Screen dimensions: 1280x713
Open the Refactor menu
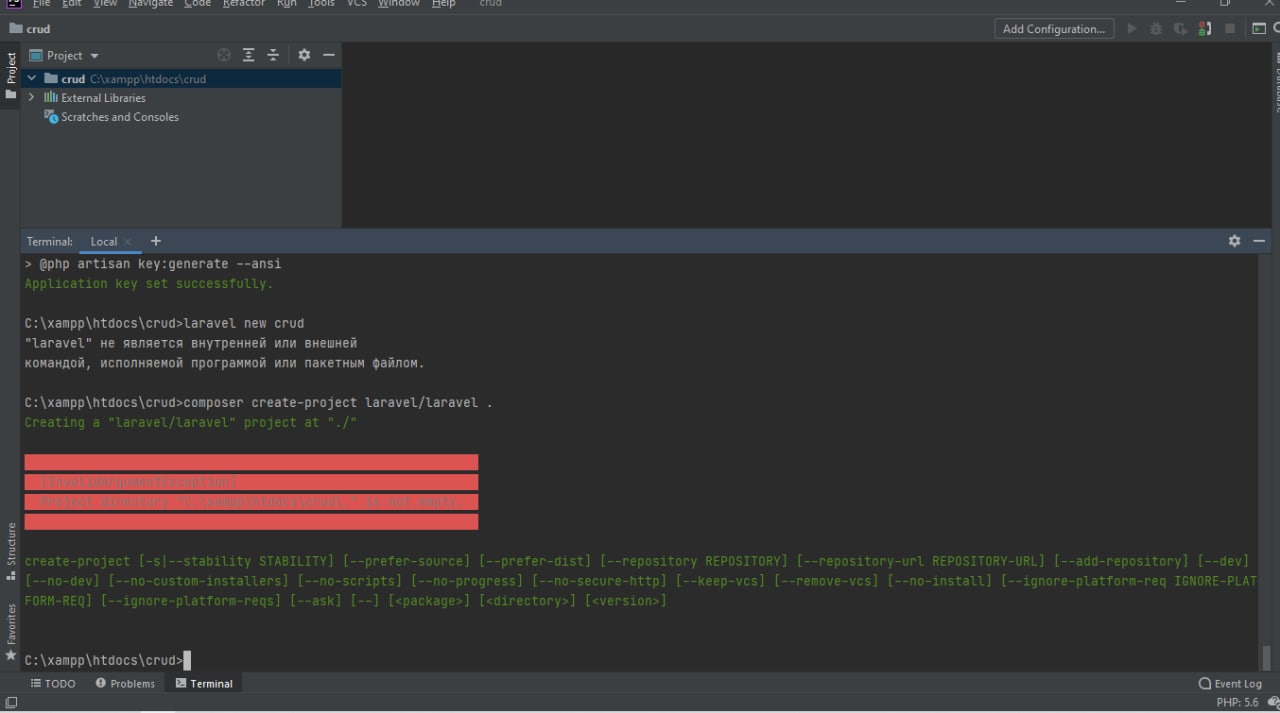pos(244,4)
